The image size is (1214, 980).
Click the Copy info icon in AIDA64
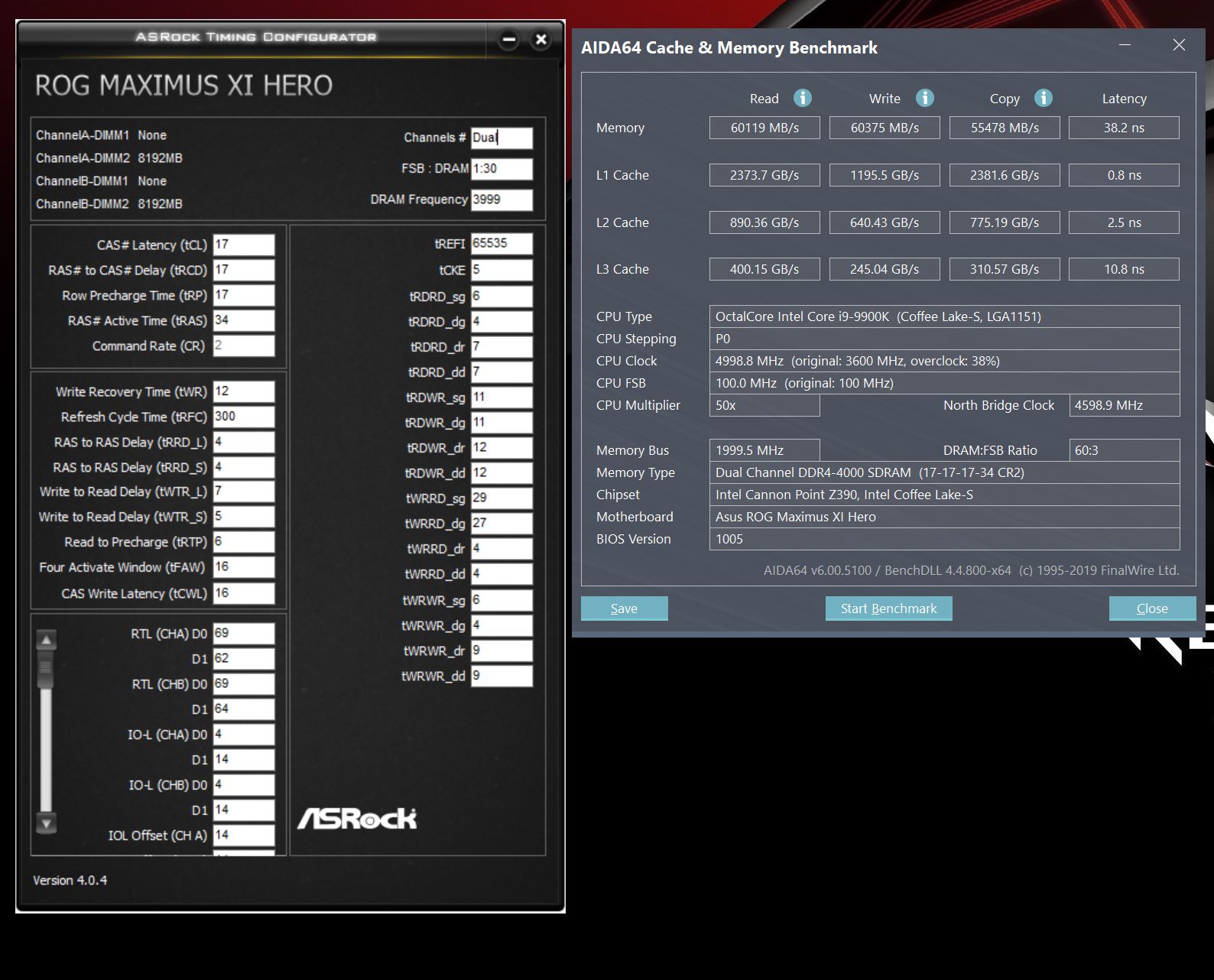(x=1044, y=98)
